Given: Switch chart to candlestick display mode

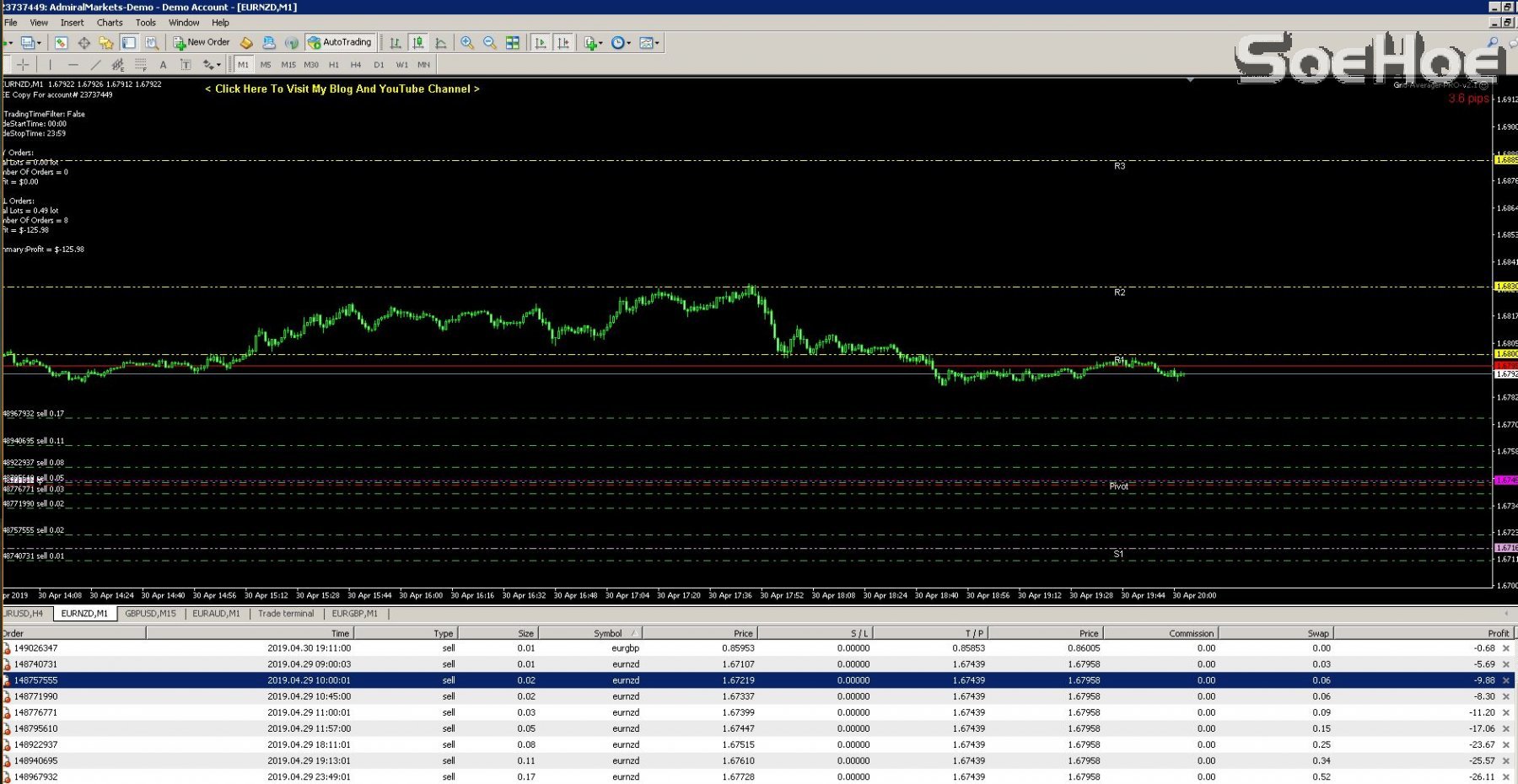Looking at the screenshot, I should tap(417, 42).
